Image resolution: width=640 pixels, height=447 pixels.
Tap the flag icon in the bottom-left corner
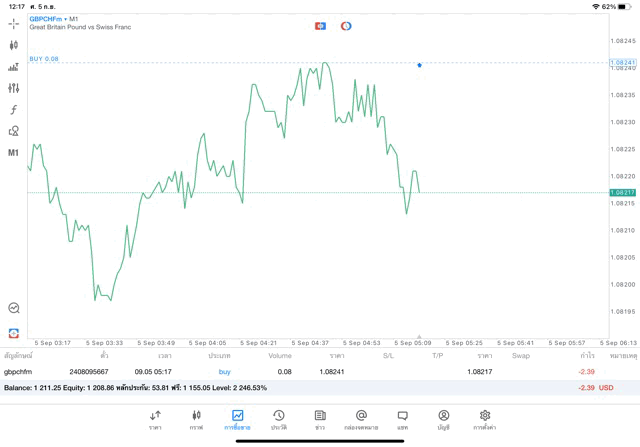coord(14,333)
